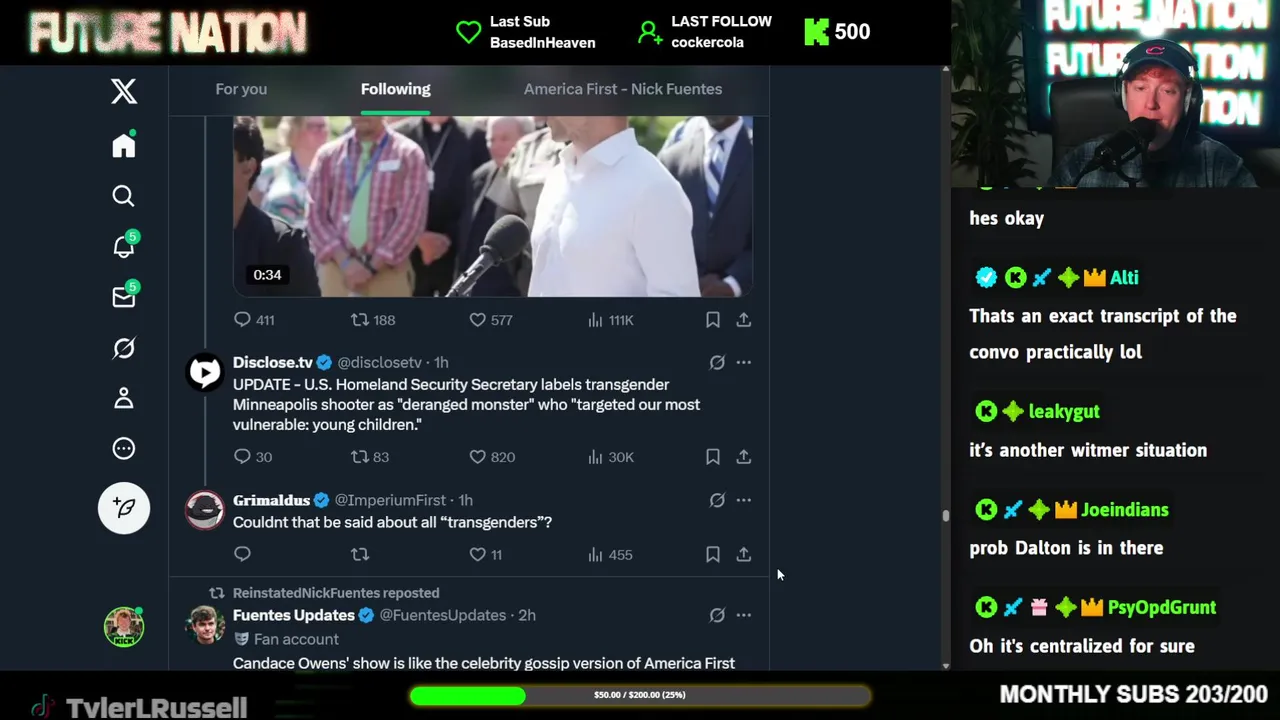1280x720 pixels.
Task: Click the Disclose.tv UPDATE post text
Action: 467,405
